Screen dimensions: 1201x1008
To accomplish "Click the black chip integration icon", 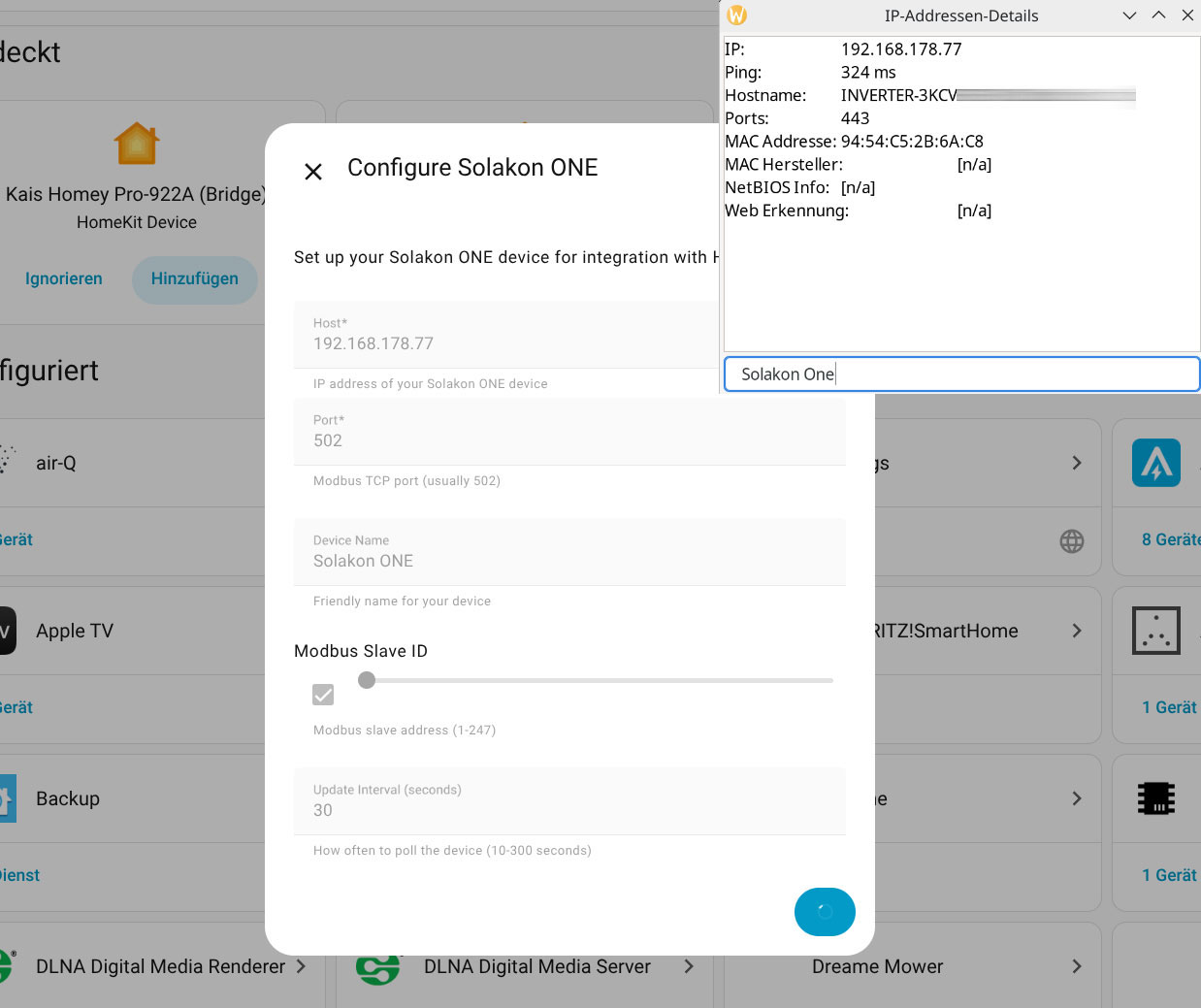I will (1156, 798).
